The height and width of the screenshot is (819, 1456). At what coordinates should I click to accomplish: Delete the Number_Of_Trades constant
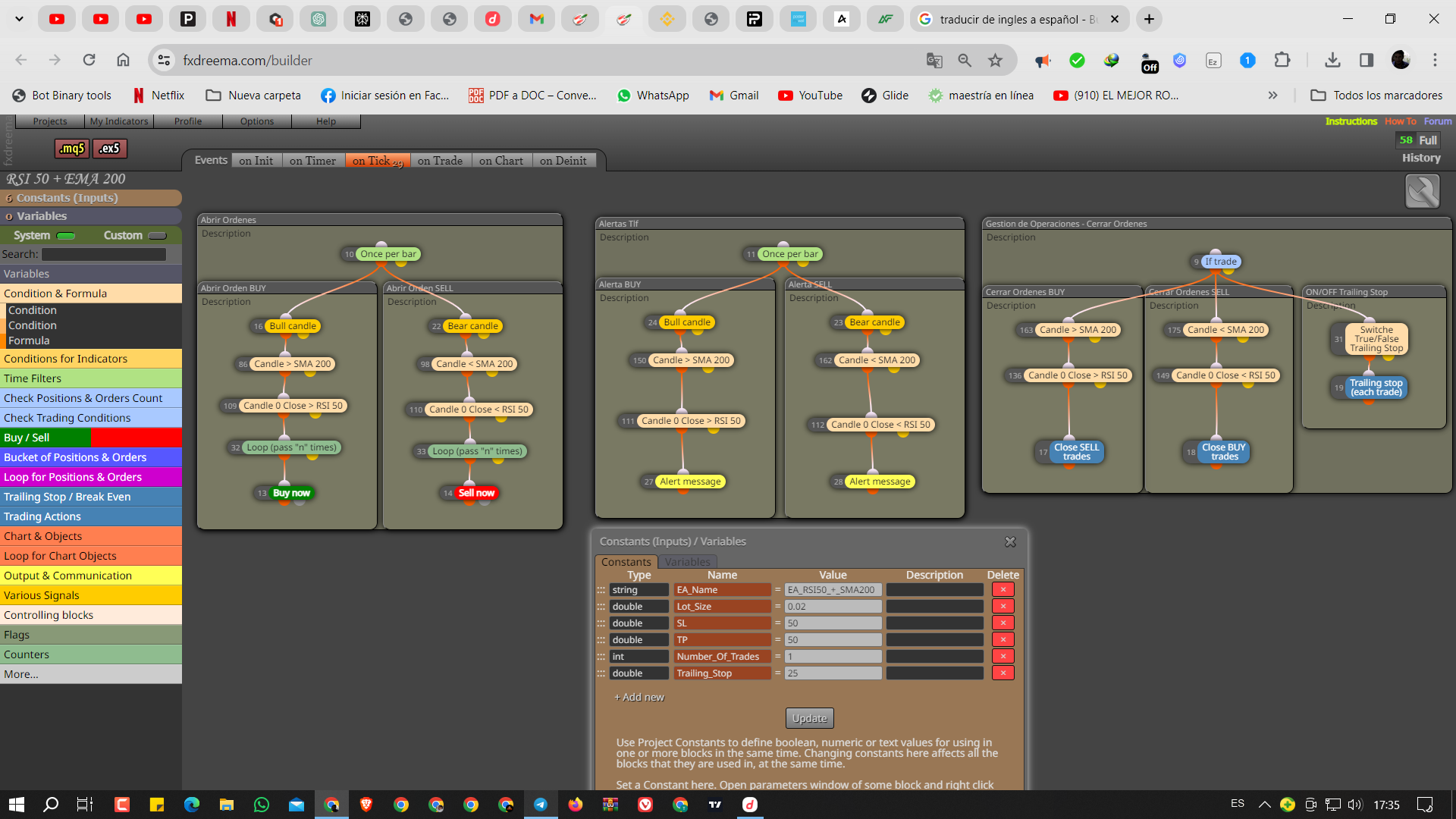pos(1003,657)
